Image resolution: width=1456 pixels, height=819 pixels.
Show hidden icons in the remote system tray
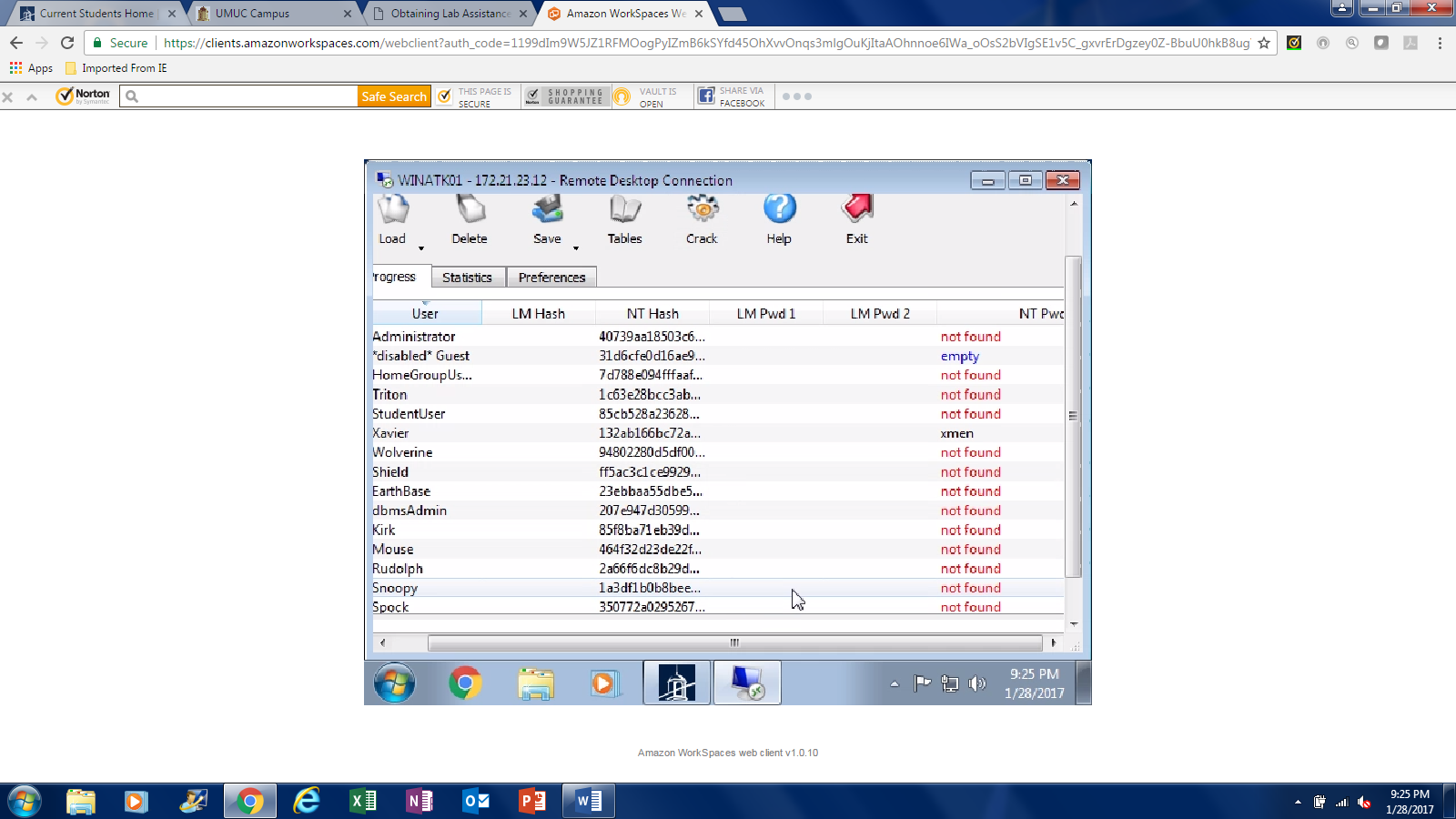[895, 683]
